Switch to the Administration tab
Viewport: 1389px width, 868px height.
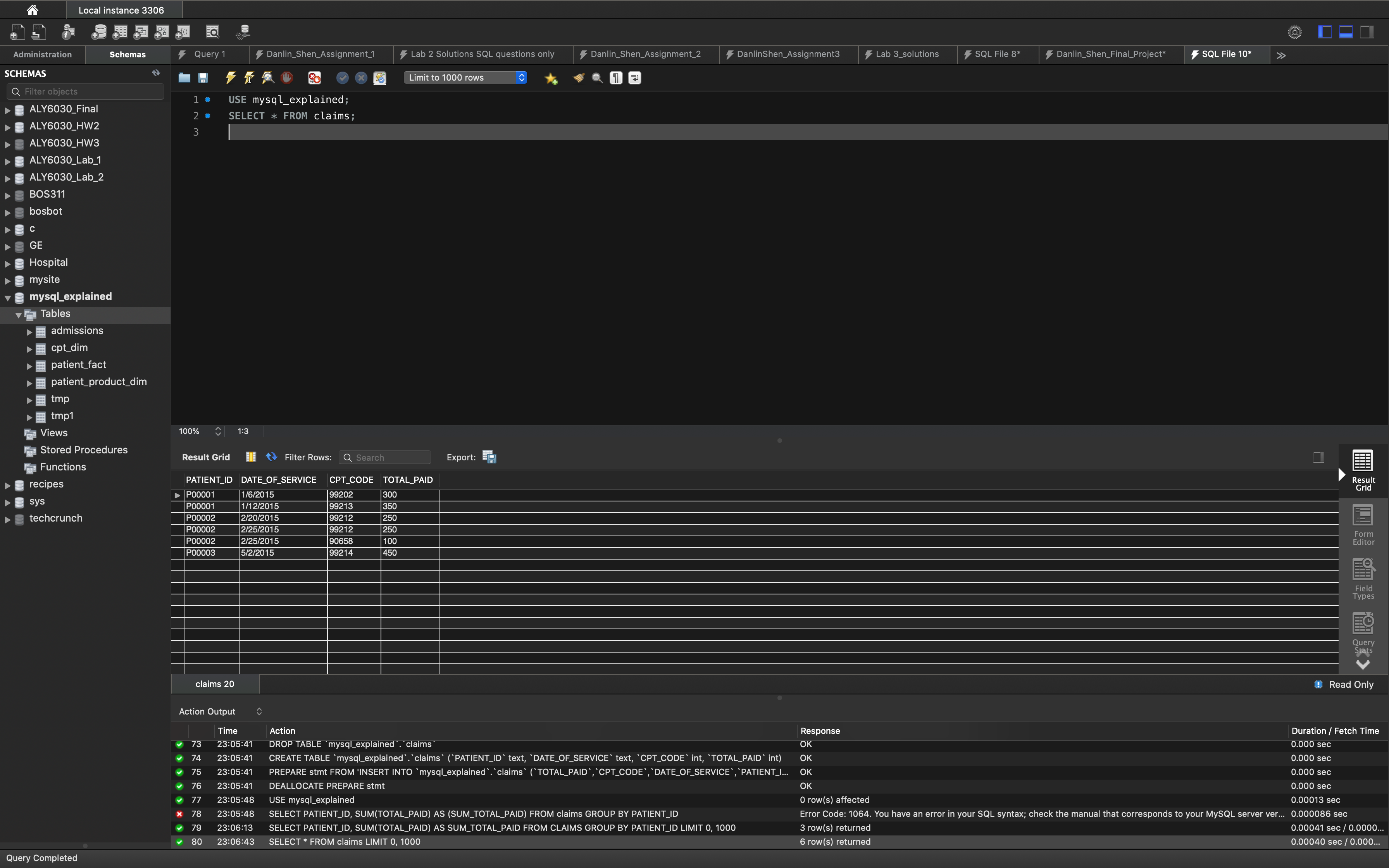point(43,55)
